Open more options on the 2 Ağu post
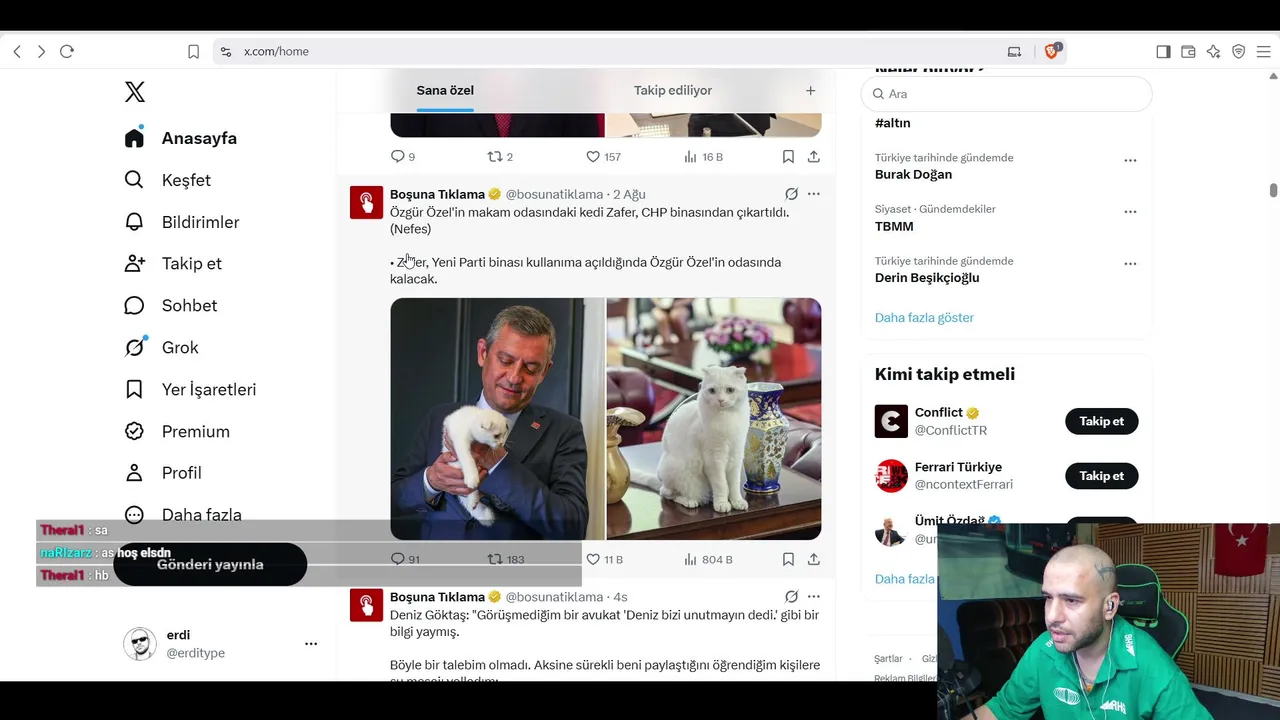 tap(814, 194)
